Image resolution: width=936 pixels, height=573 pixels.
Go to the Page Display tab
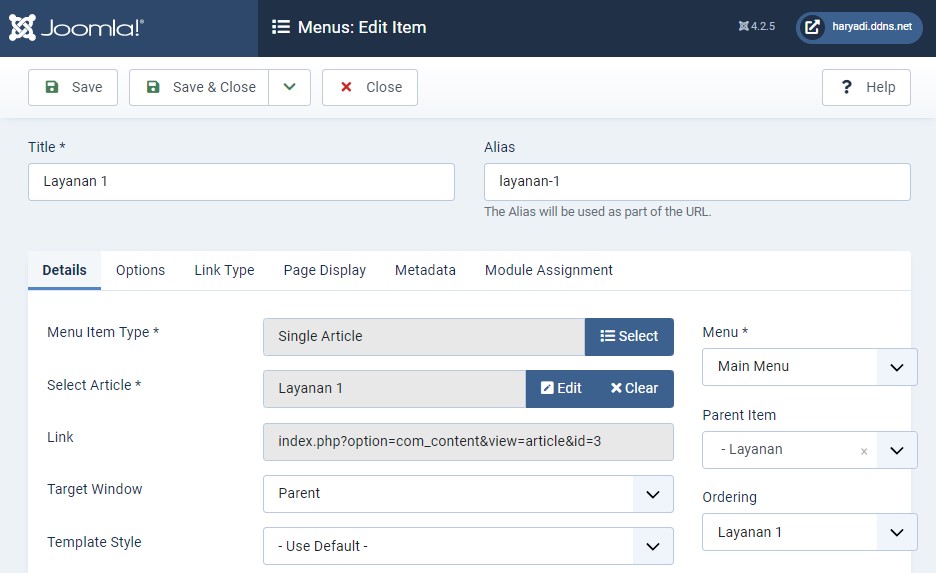point(324,270)
